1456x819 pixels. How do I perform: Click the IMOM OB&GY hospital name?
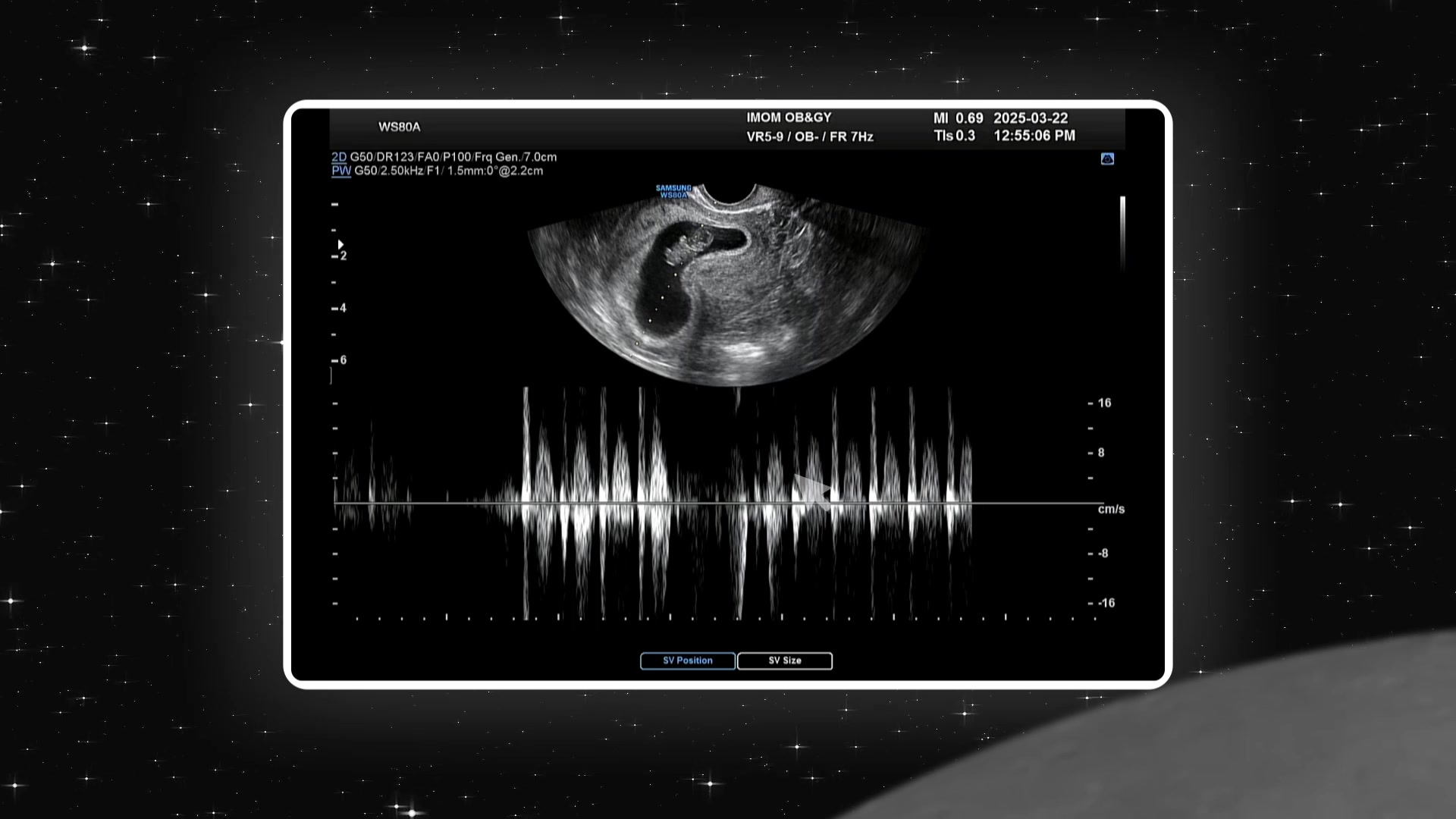(789, 118)
